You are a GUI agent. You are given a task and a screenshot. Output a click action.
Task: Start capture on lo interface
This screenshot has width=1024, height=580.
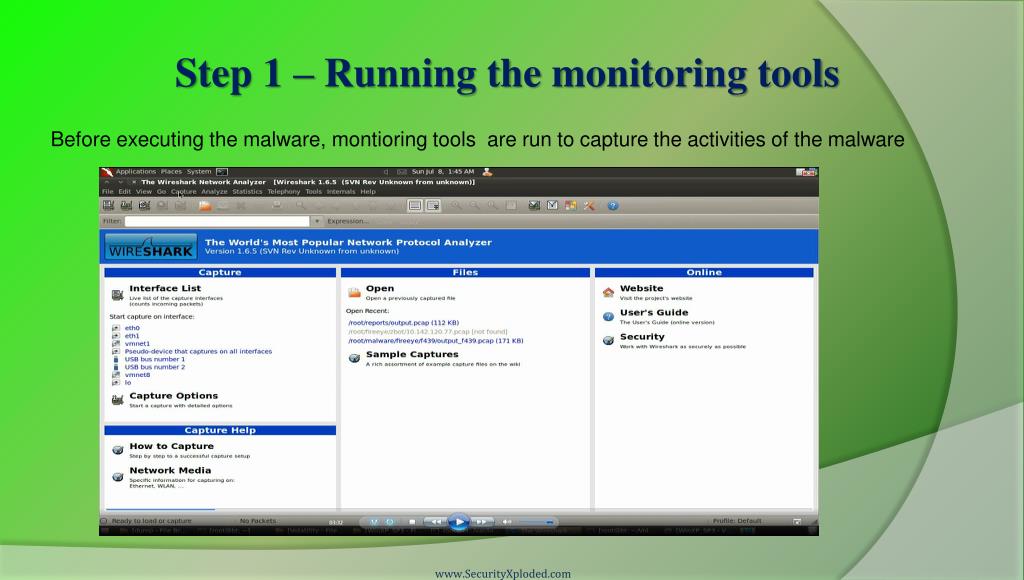pyautogui.click(x=128, y=383)
